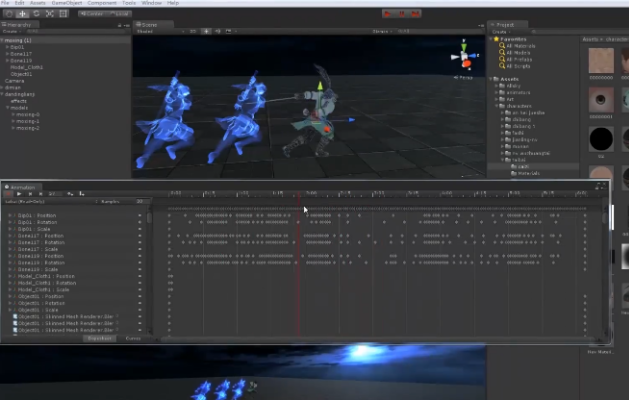Toggle the Persp projection label
This screenshot has height=400, width=629.
[463, 77]
